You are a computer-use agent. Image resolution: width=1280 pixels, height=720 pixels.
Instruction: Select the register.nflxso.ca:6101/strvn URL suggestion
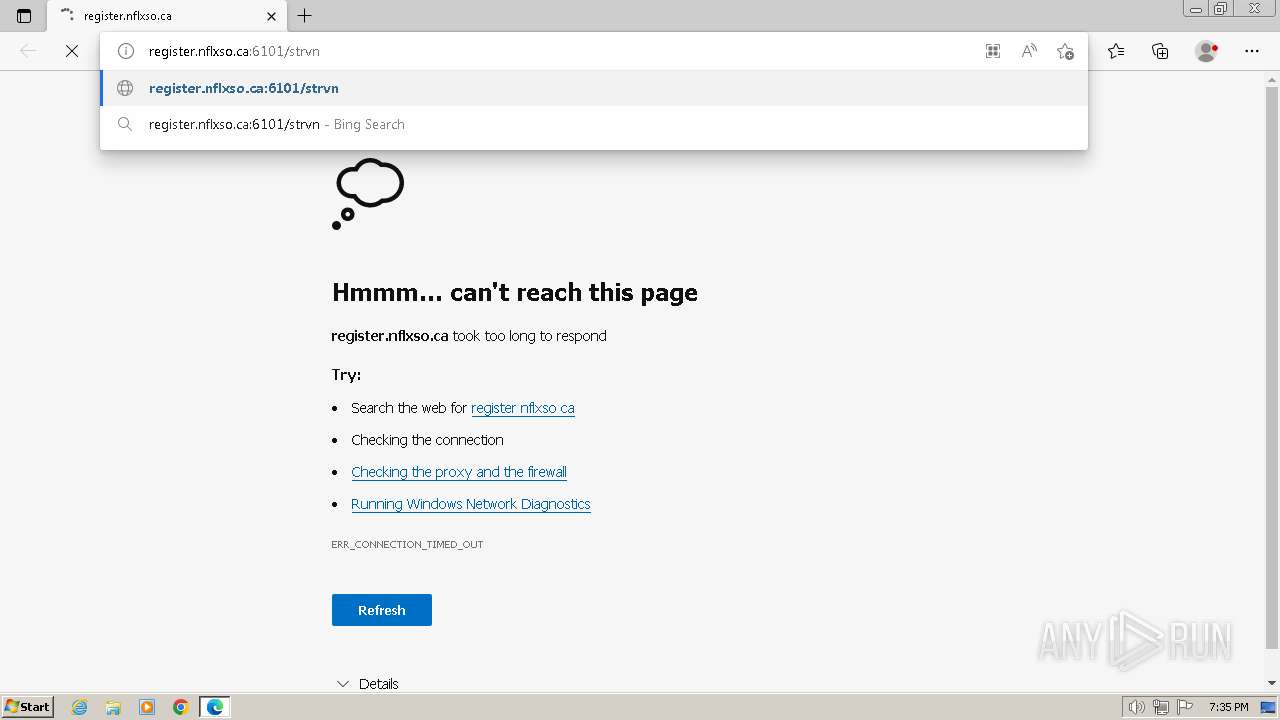point(594,88)
